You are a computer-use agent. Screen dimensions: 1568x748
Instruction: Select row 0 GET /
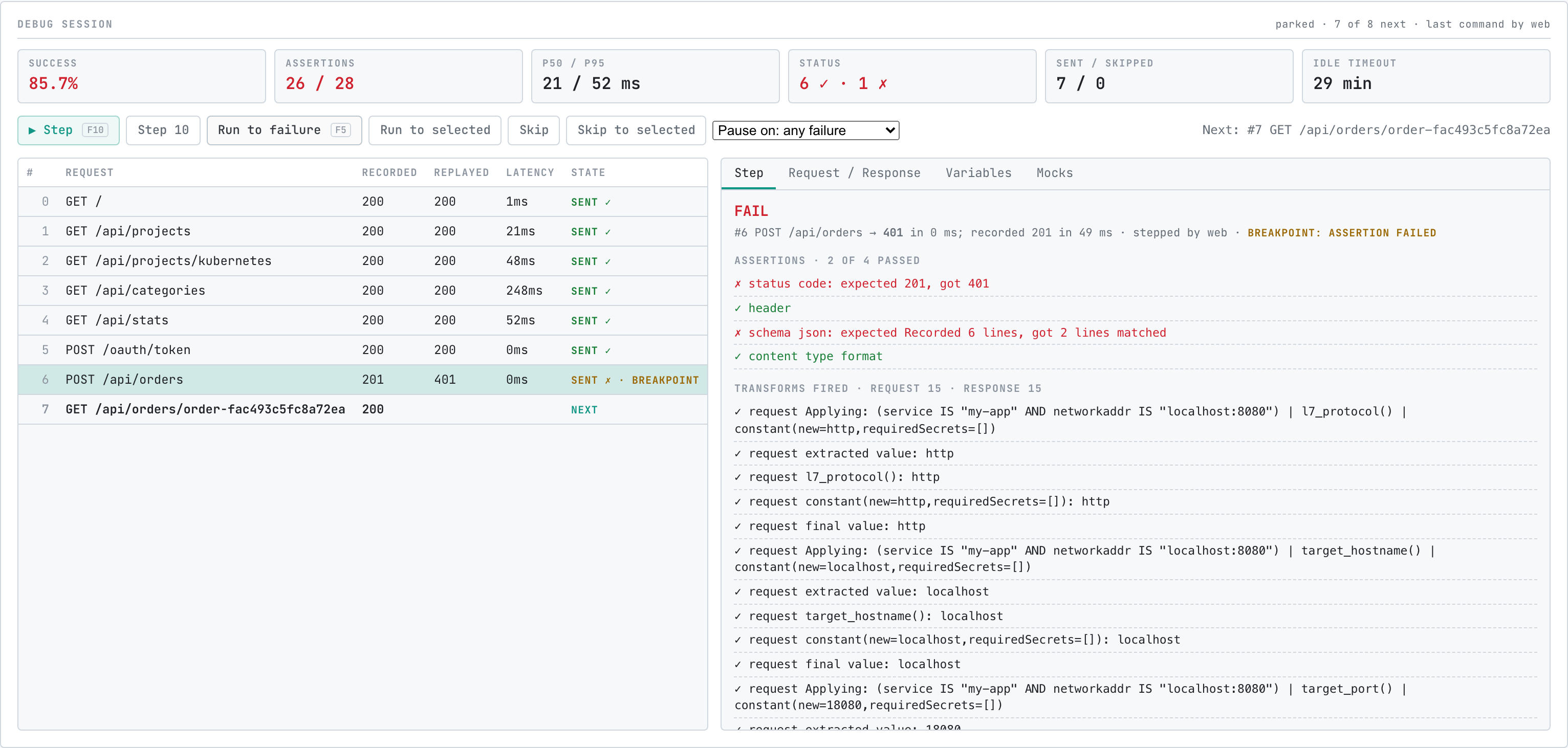(x=363, y=202)
